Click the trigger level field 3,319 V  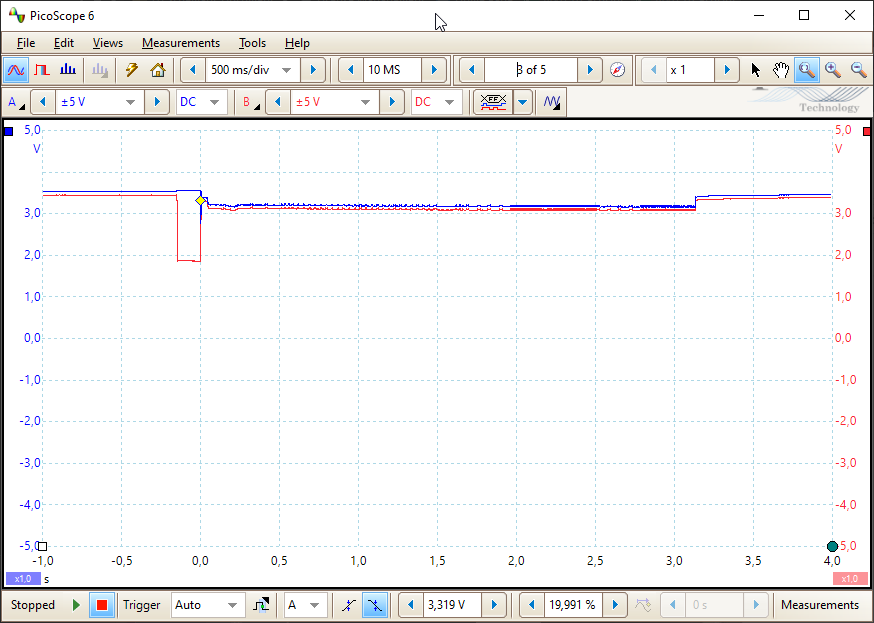[453, 605]
